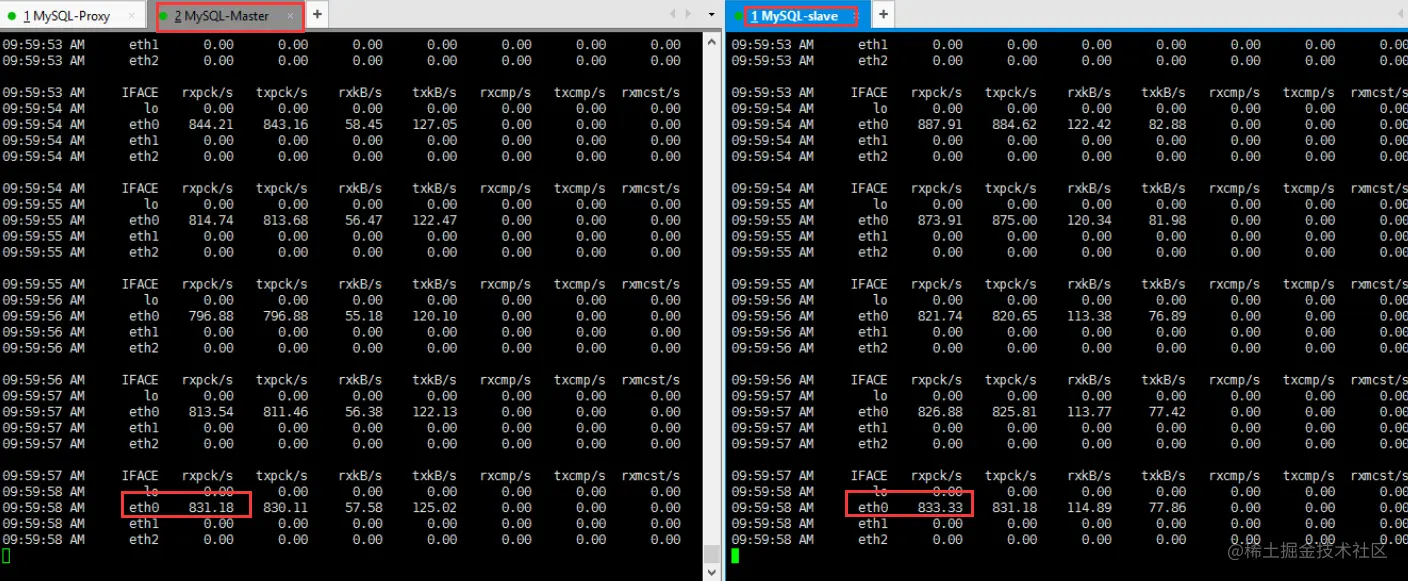The image size is (1408, 581).
Task: Click scrollbar up arrow in MySQL-Master pane
Action: pos(712,42)
